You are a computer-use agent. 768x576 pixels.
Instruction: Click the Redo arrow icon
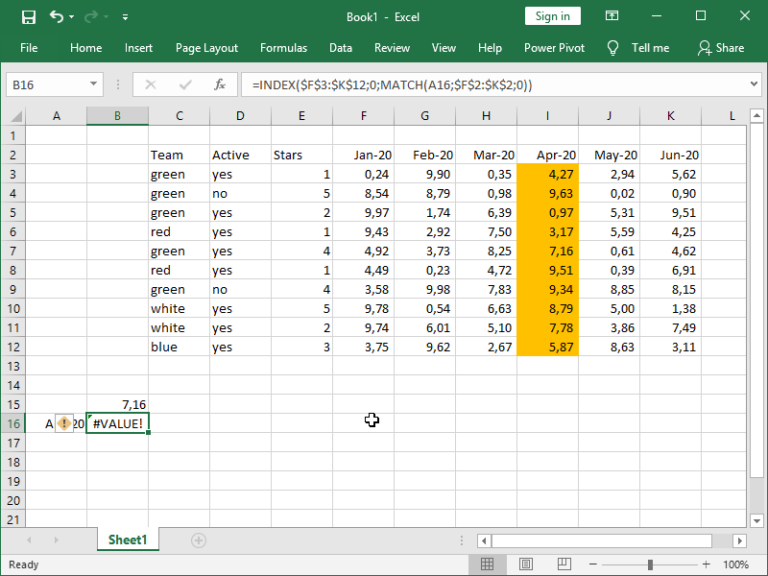[91, 17]
